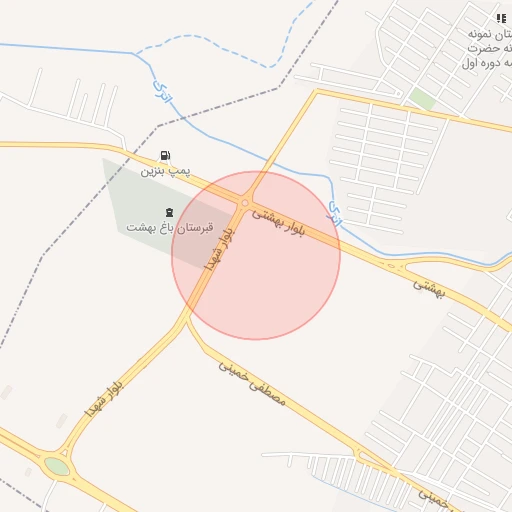Click the oval traffic island on Beheshti road
Image resolution: width=512 pixels, height=512 pixels.
click(391, 266)
